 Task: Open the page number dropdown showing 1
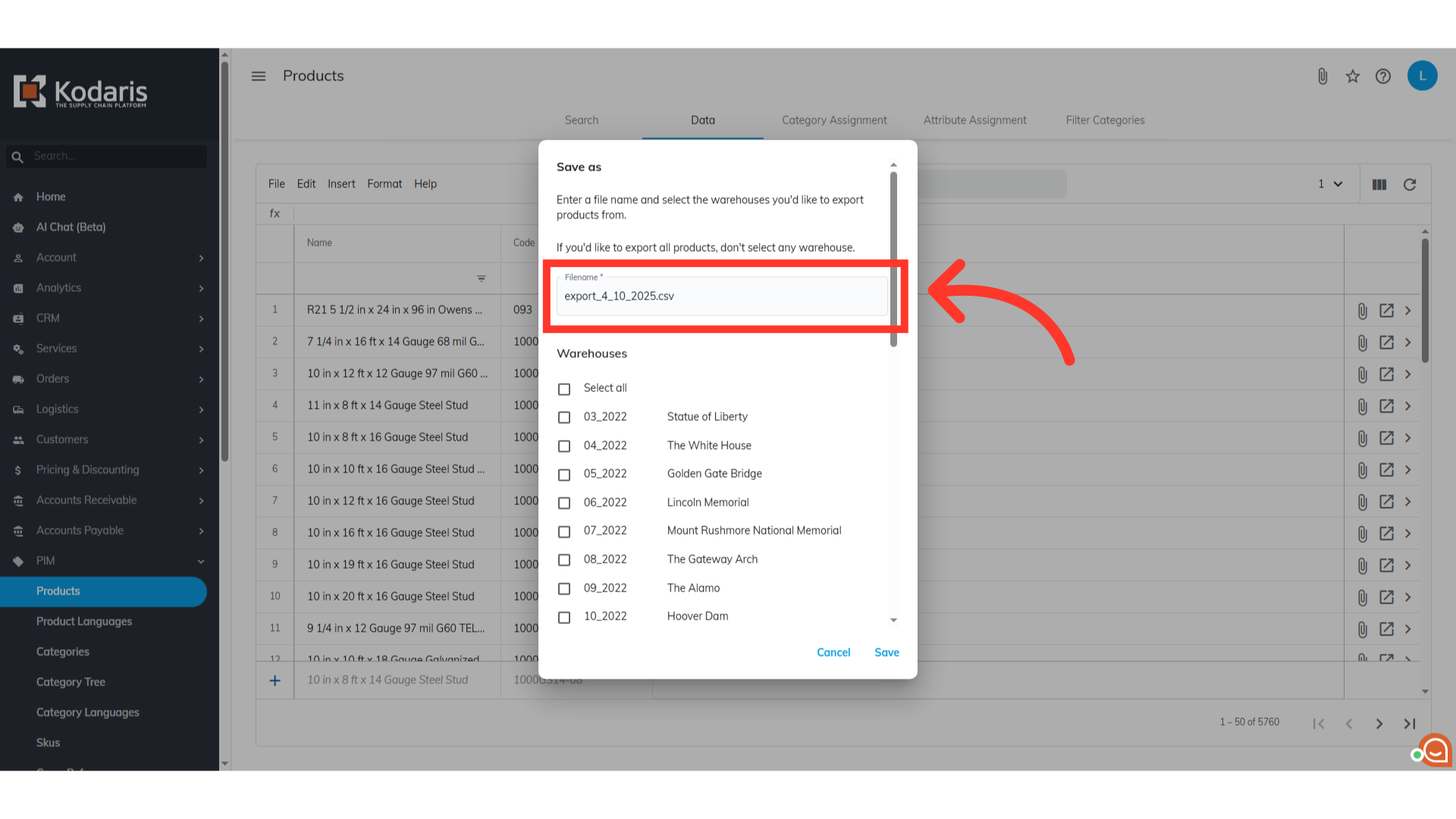(1330, 184)
